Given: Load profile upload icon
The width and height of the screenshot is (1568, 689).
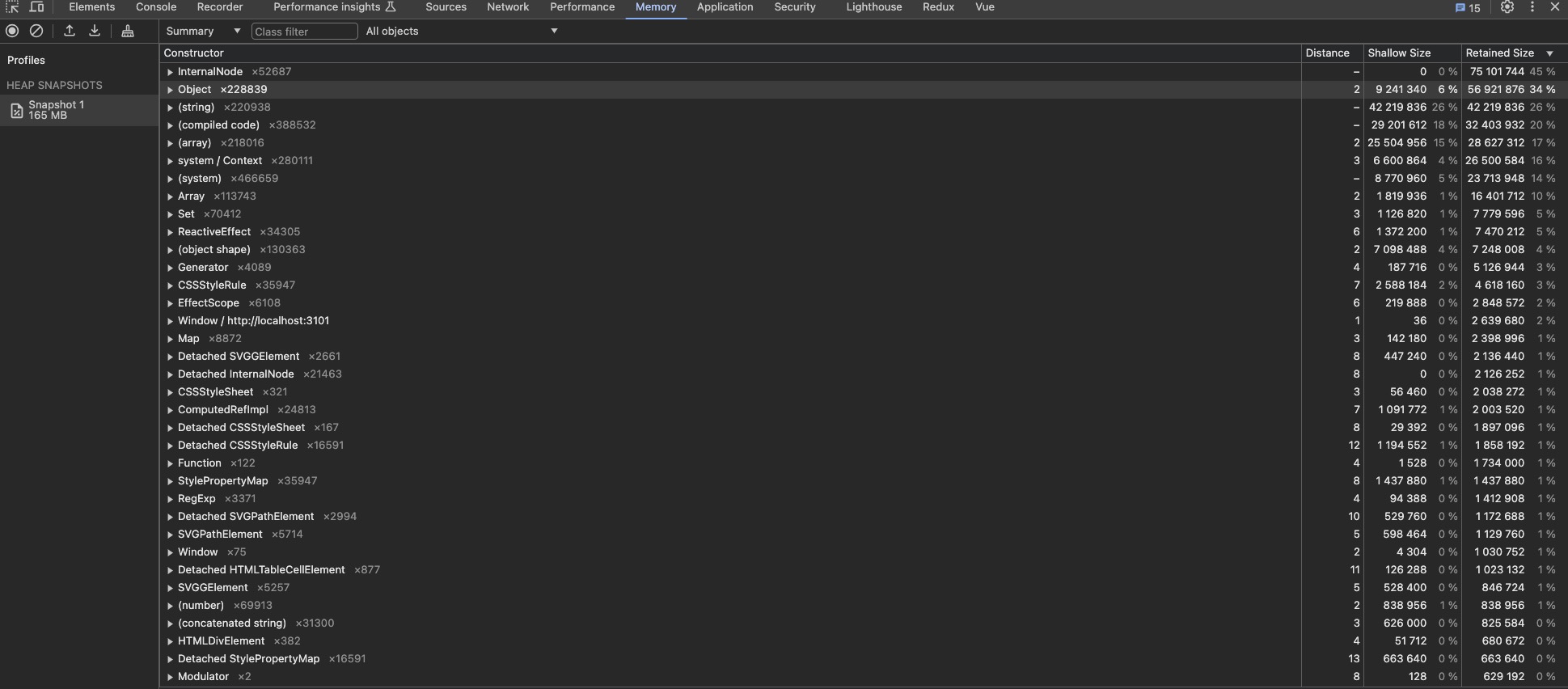Looking at the screenshot, I should (x=70, y=31).
